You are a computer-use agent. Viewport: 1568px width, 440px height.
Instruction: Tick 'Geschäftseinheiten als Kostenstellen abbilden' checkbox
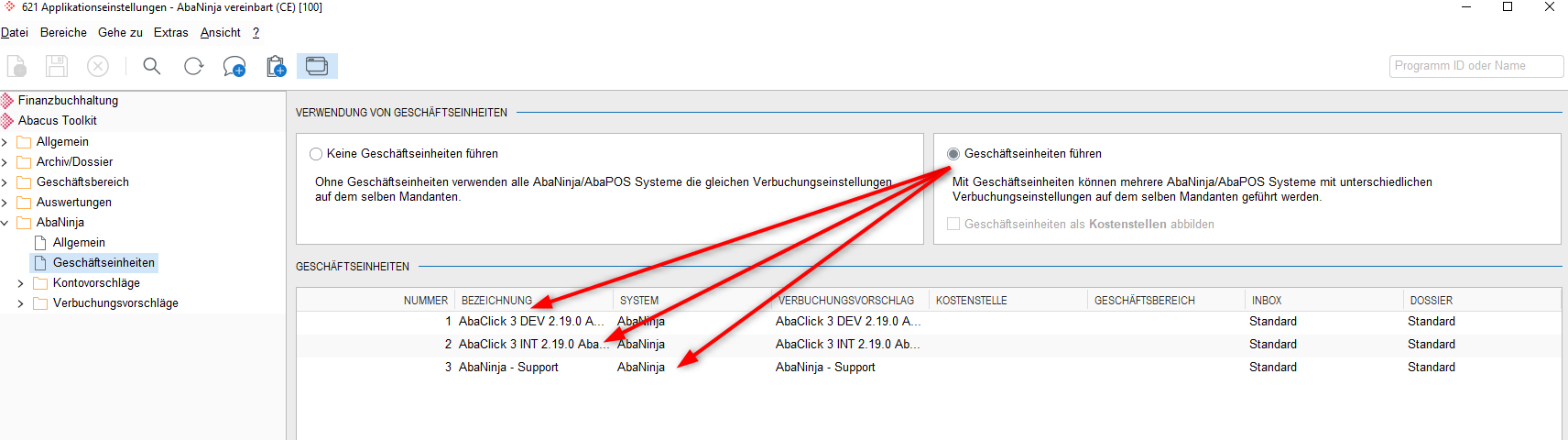pos(953,224)
